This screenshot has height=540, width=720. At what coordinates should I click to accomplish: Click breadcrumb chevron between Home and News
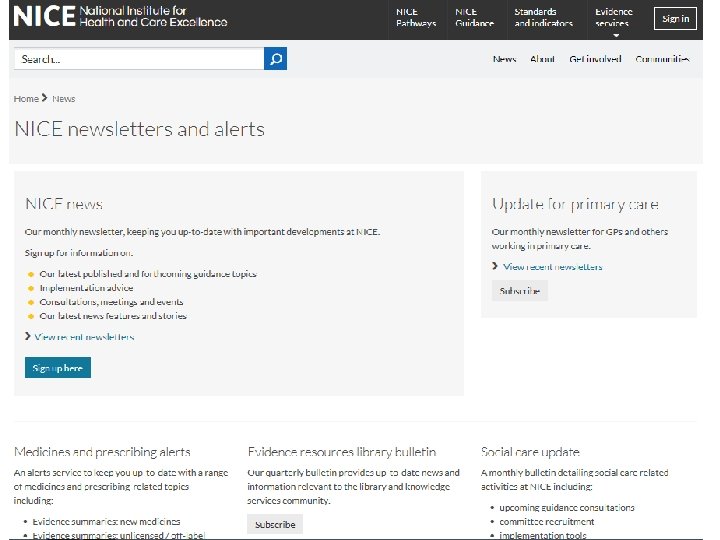(45, 98)
